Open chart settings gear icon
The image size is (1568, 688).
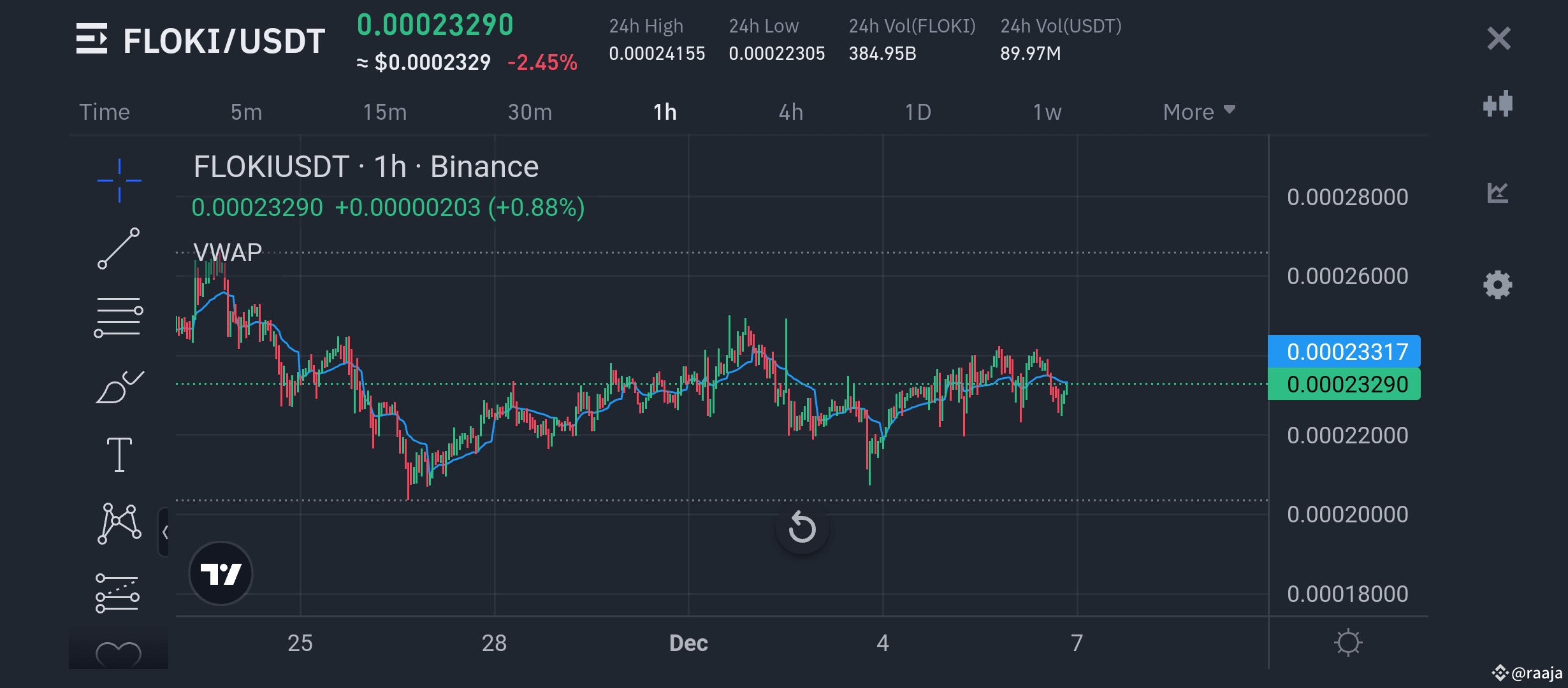click(1498, 285)
